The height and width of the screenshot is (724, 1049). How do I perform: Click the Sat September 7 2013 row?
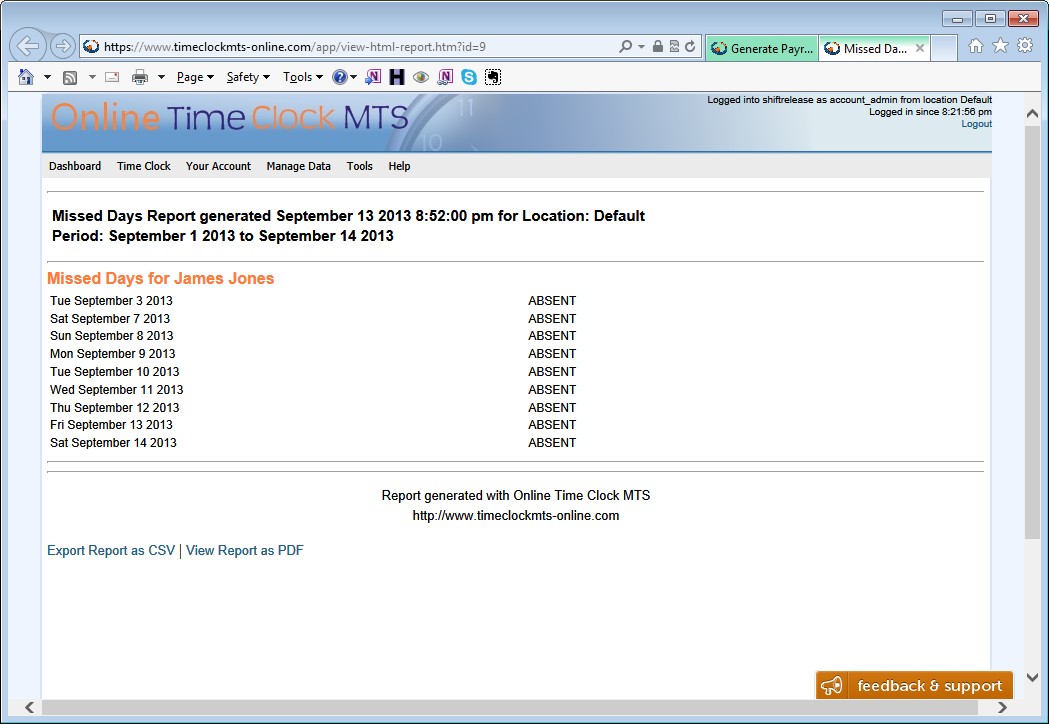click(x=516, y=319)
